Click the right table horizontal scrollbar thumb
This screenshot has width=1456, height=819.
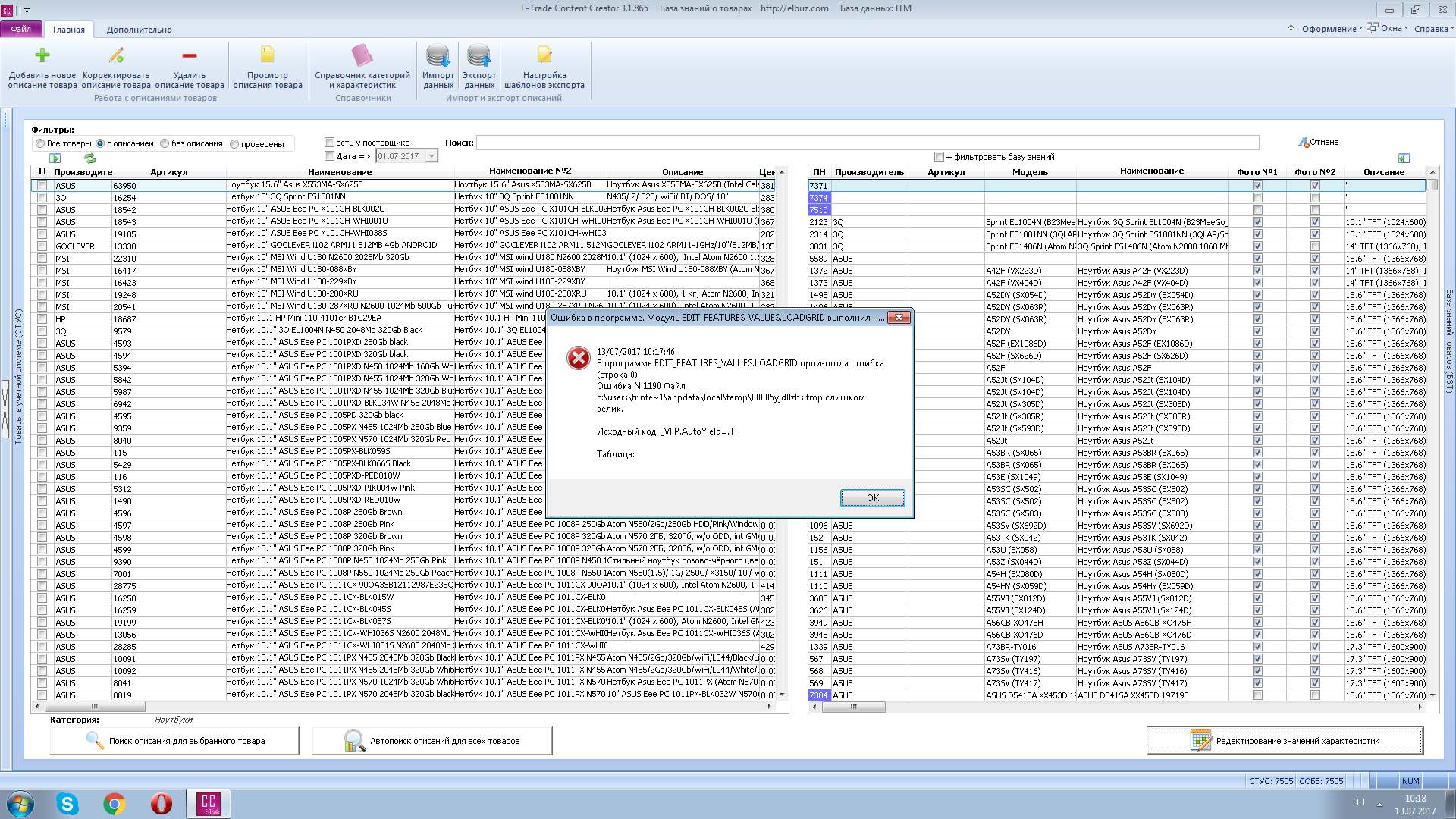(x=853, y=707)
